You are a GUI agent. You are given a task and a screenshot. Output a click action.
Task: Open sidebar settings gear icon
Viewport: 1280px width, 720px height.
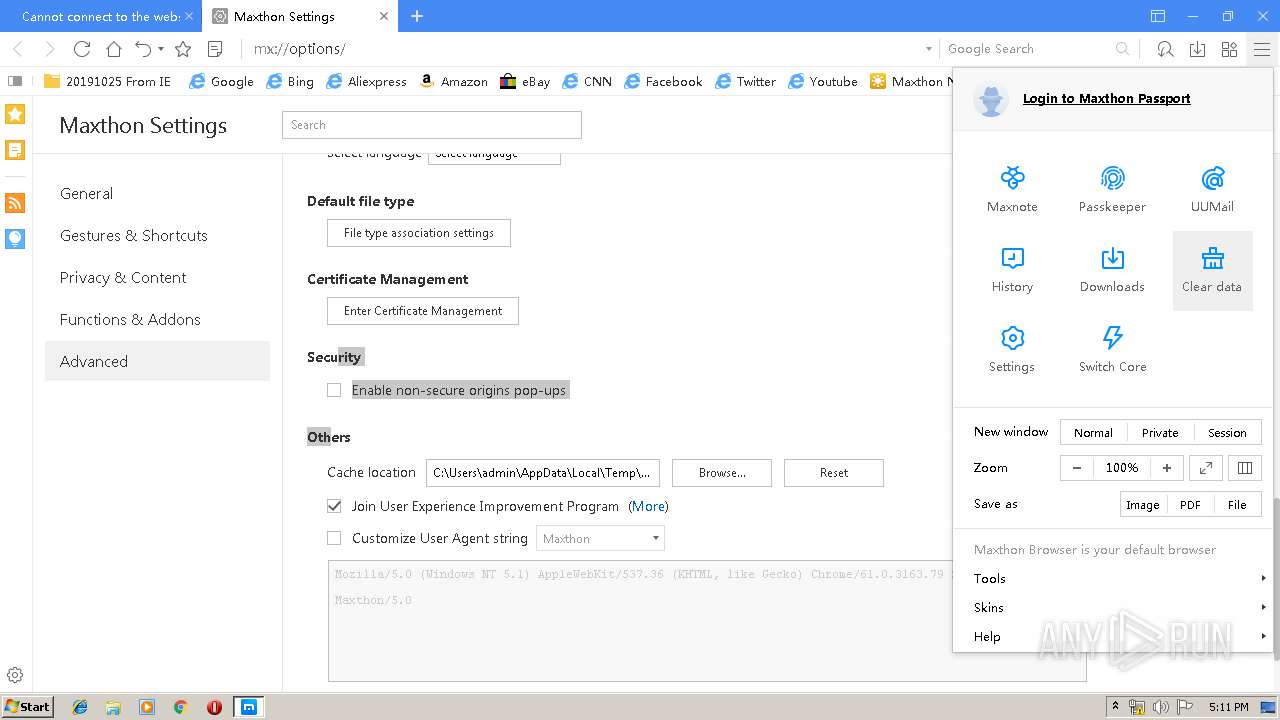(x=15, y=675)
